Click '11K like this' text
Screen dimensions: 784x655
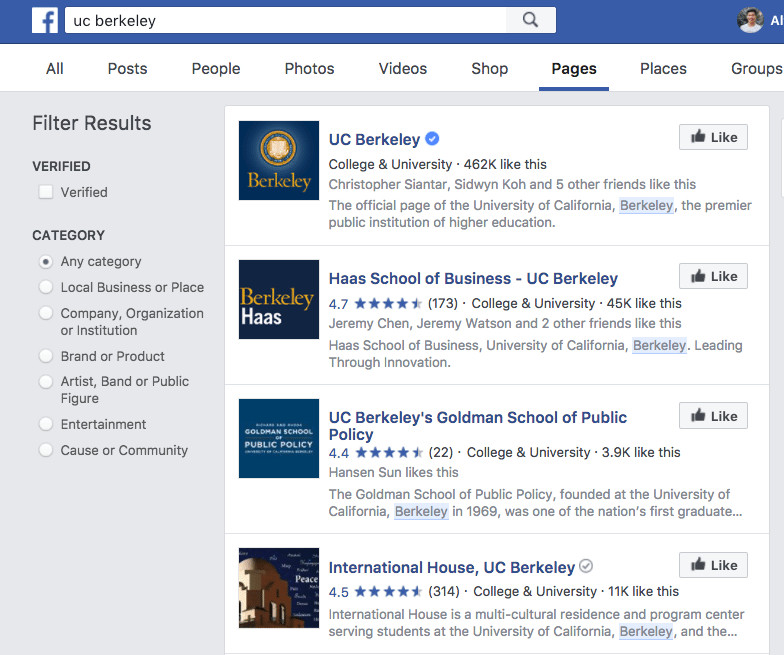[644, 592]
